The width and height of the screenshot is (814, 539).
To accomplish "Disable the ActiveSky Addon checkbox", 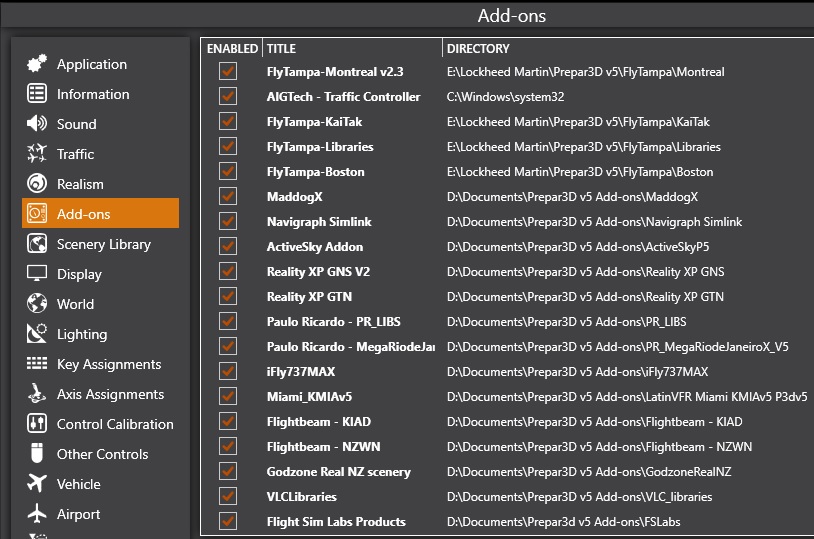I will (x=227, y=246).
